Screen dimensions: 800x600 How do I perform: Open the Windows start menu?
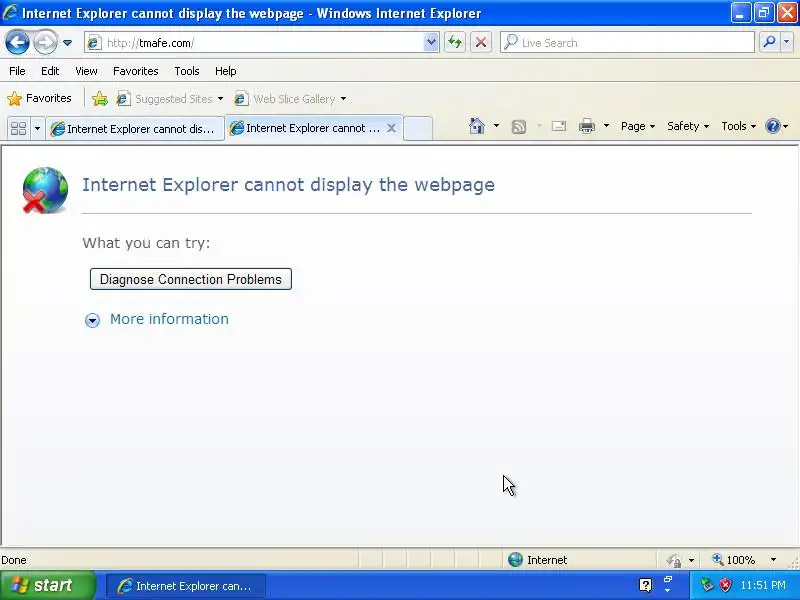tap(48, 585)
